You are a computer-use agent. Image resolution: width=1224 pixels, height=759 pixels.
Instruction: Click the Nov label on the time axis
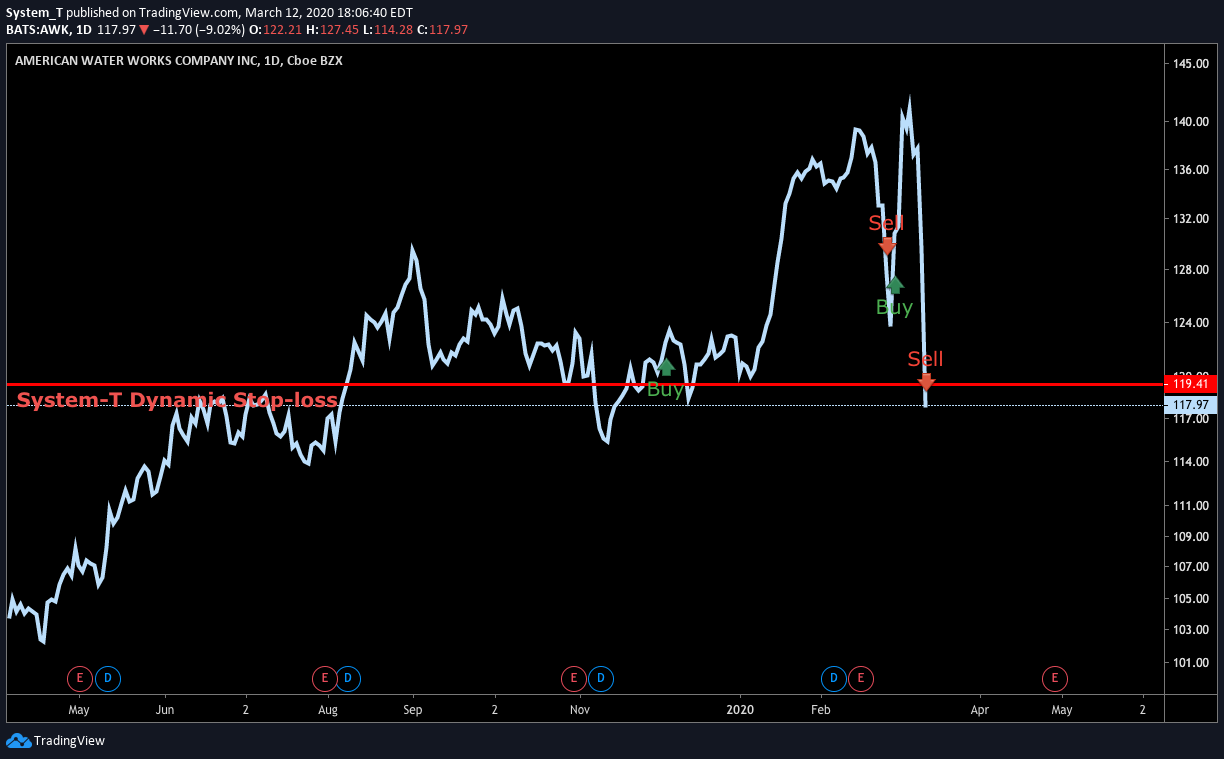[x=579, y=710]
